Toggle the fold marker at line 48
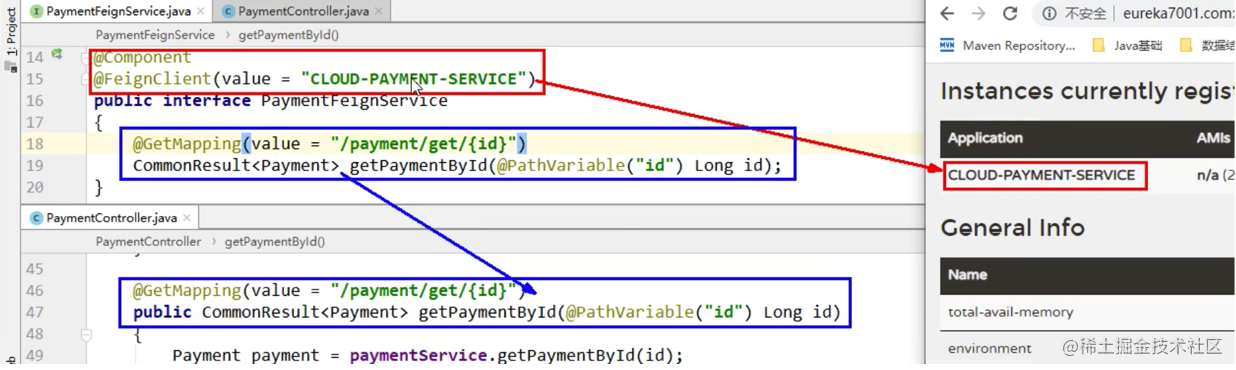 (86, 335)
